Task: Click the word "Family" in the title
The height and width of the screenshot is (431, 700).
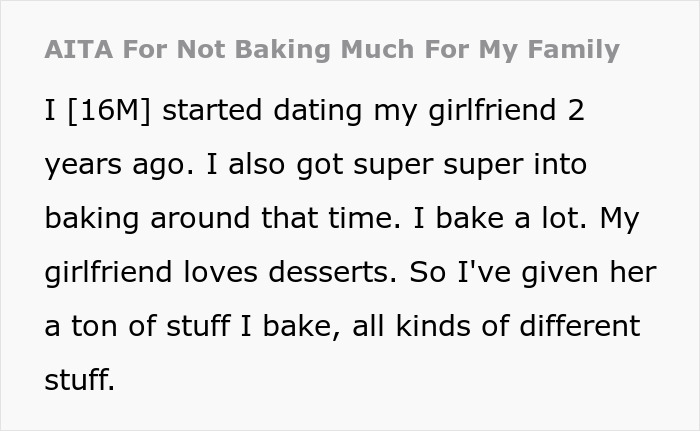Action: (574, 50)
